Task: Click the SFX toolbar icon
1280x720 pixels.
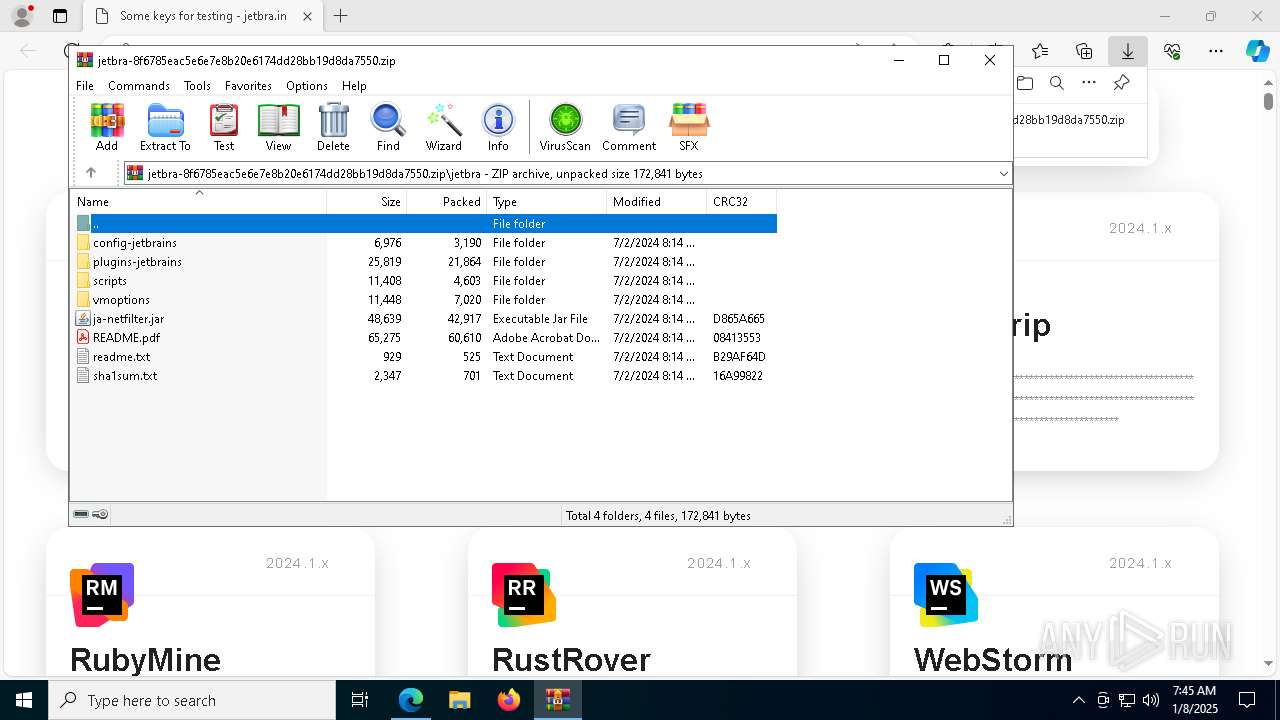Action: pyautogui.click(x=689, y=127)
